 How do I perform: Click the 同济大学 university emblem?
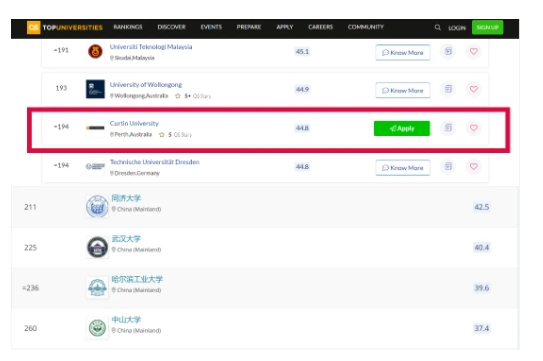[x=97, y=206]
